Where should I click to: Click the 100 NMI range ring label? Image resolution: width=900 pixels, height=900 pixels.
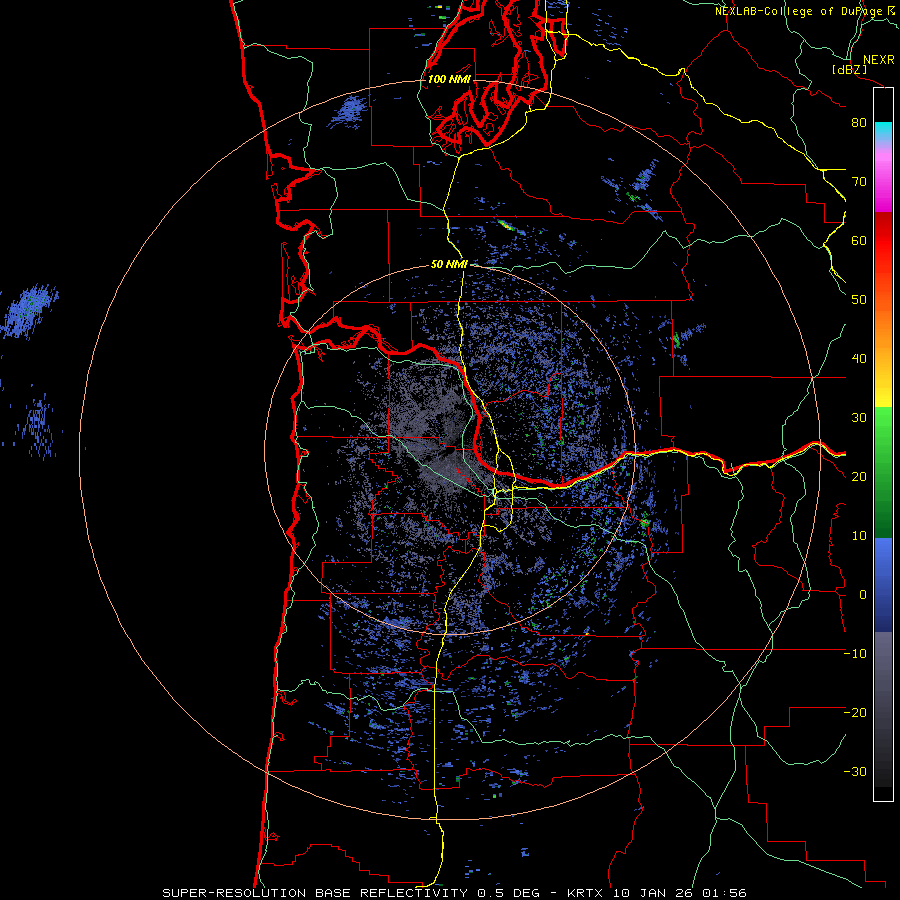coord(449,79)
